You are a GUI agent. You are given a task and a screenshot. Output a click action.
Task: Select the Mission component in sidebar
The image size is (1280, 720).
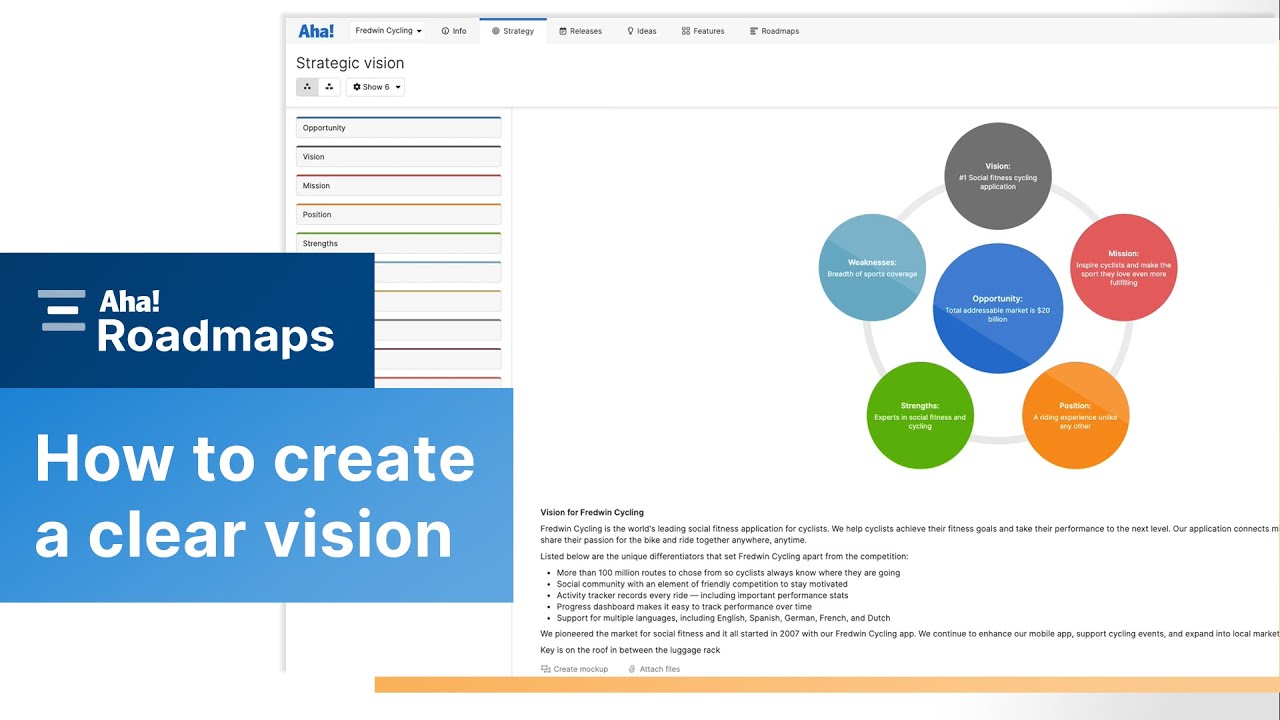pos(398,186)
